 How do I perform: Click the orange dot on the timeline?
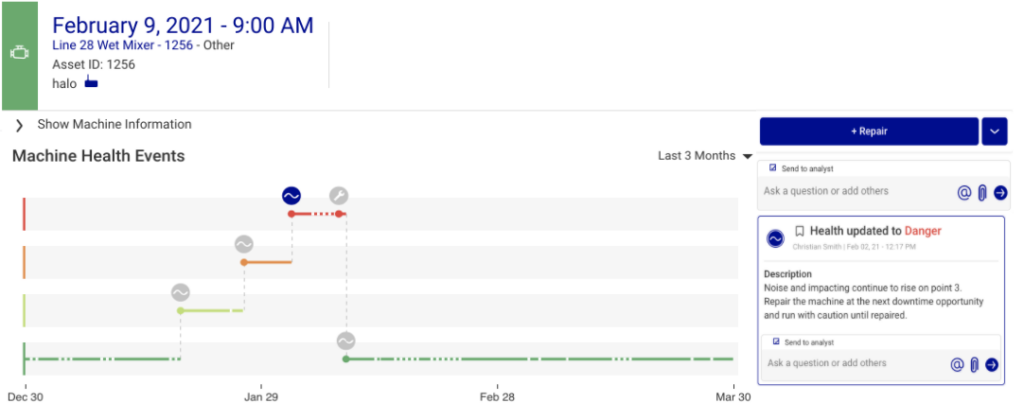(x=244, y=262)
